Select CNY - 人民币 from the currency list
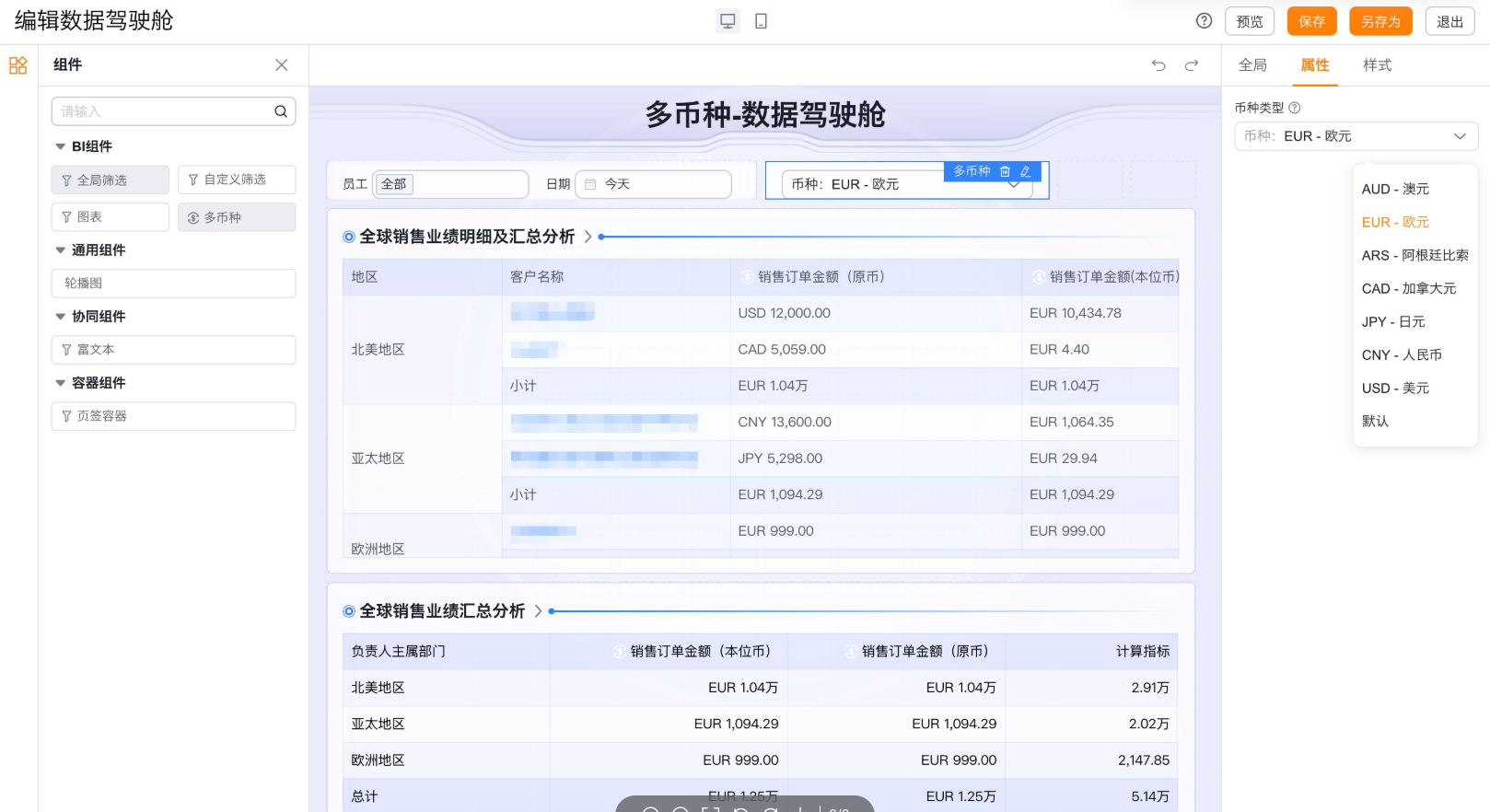Image resolution: width=1490 pixels, height=812 pixels. 1415,354
